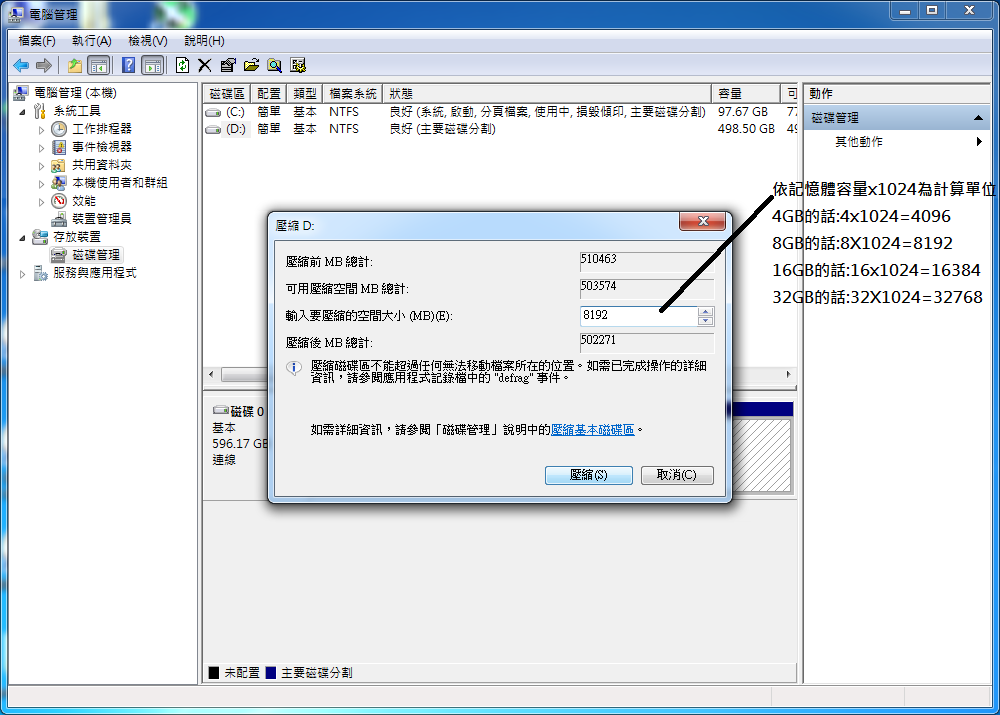Screen dimensions: 1000x715
Task: Decrease shrink size with the down spinner
Action: coord(705,321)
